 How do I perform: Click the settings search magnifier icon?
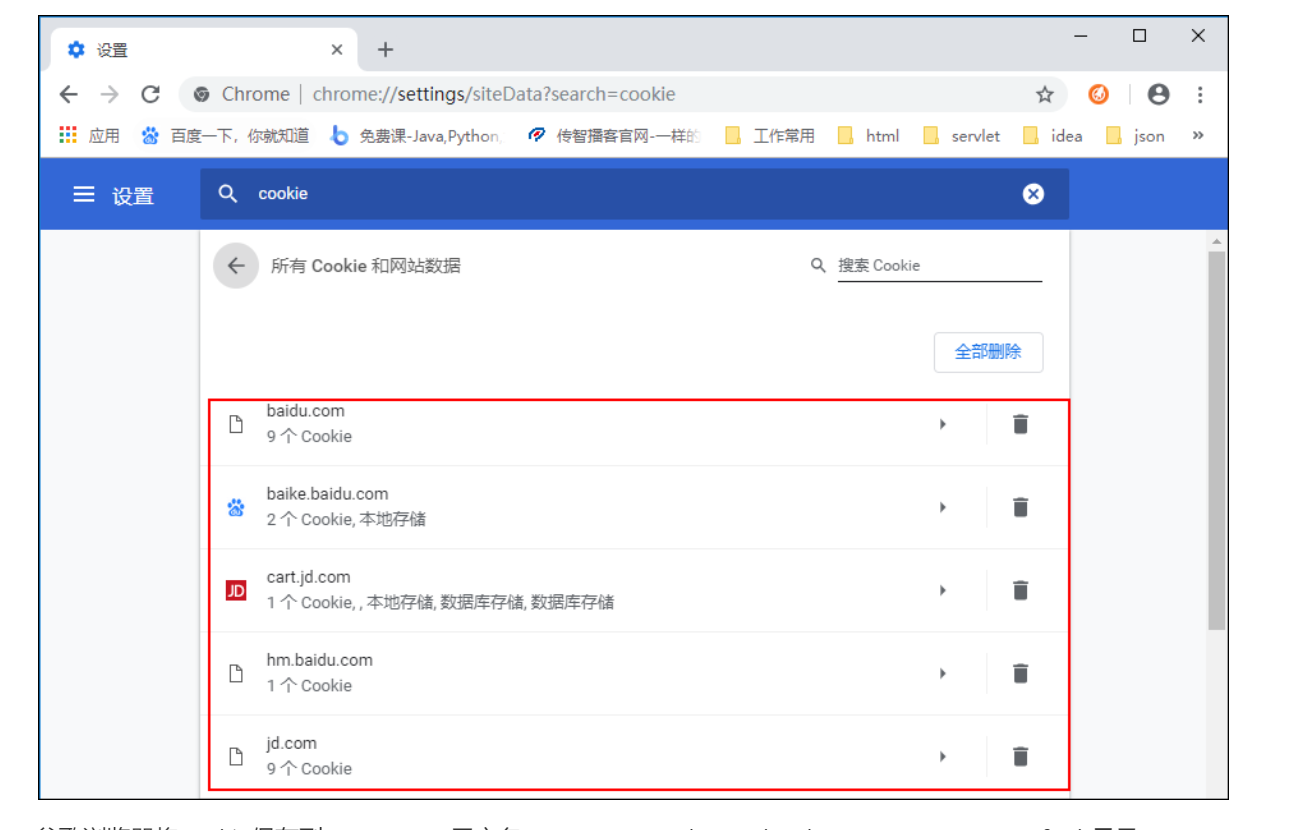click(x=228, y=193)
